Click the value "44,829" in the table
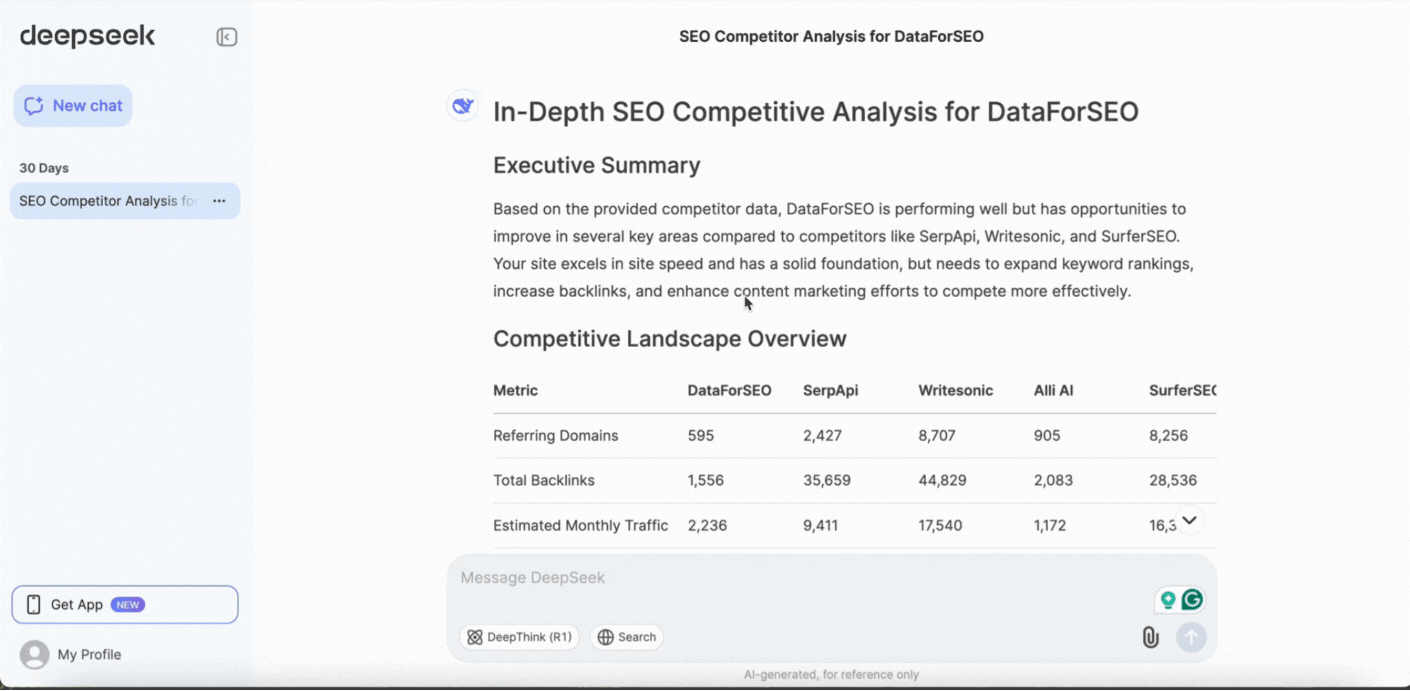This screenshot has width=1410, height=691. pyautogui.click(x=943, y=481)
